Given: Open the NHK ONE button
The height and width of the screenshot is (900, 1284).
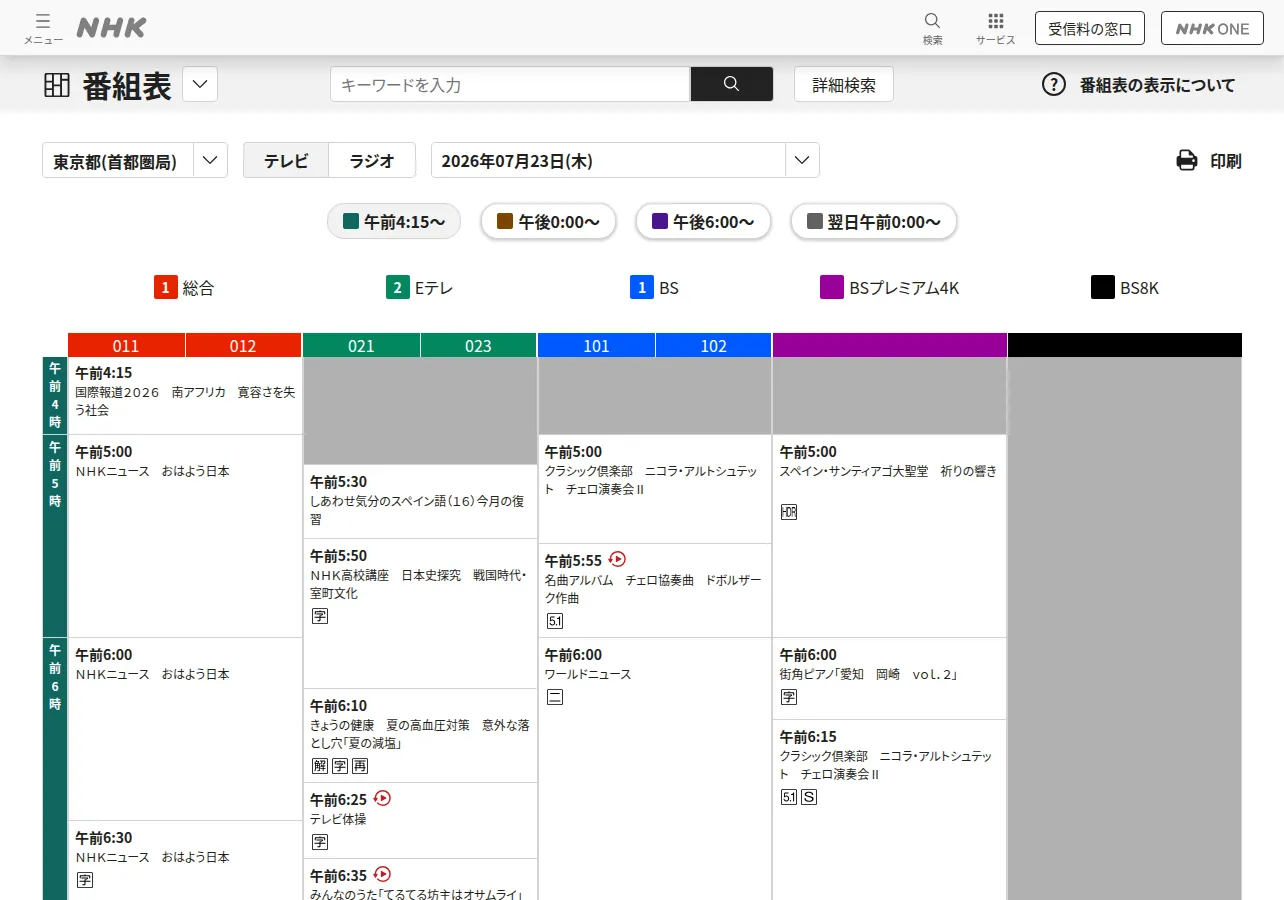Looking at the screenshot, I should tap(1212, 28).
